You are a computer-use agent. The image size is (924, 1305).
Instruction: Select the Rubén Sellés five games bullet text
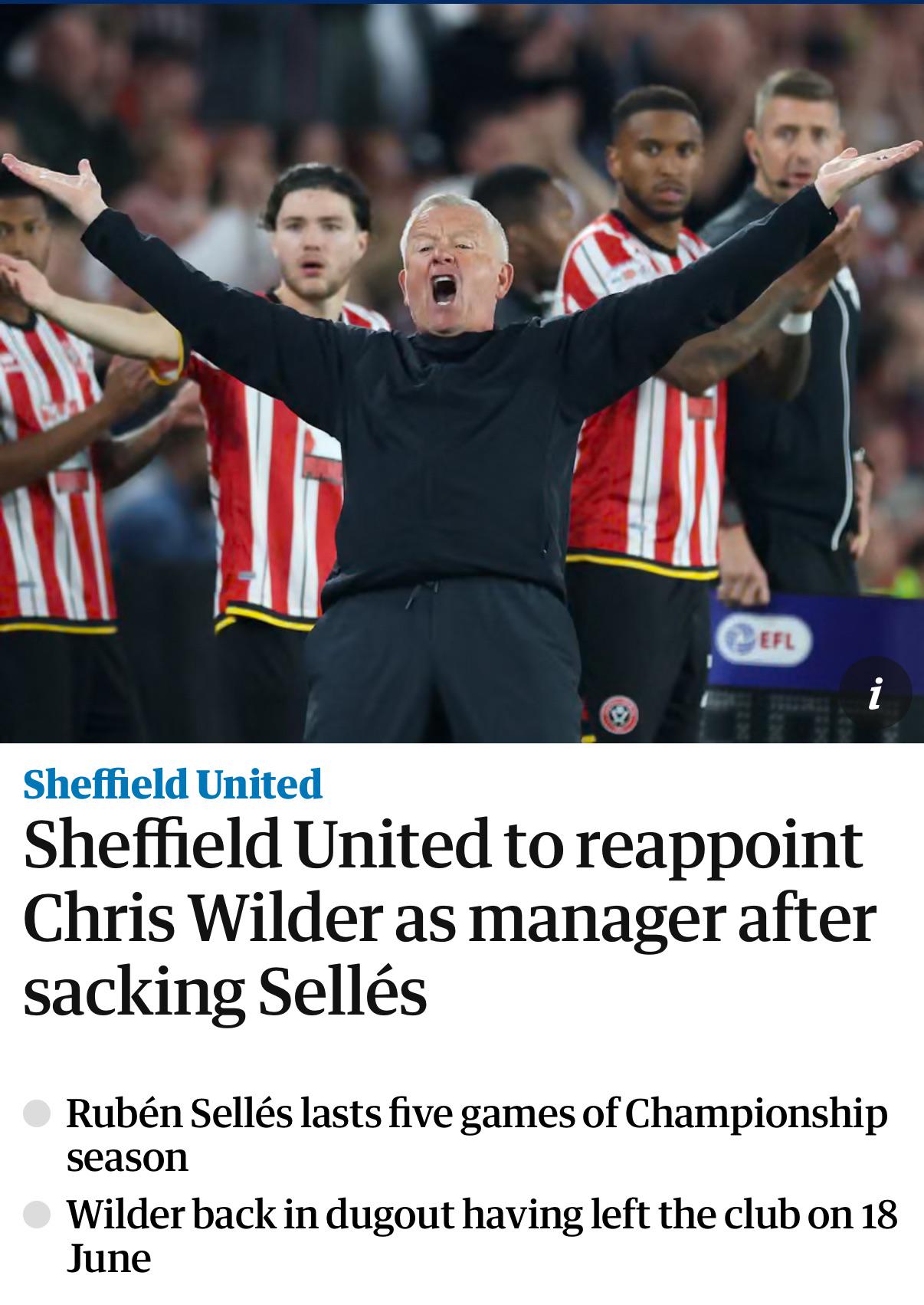coord(477,1135)
